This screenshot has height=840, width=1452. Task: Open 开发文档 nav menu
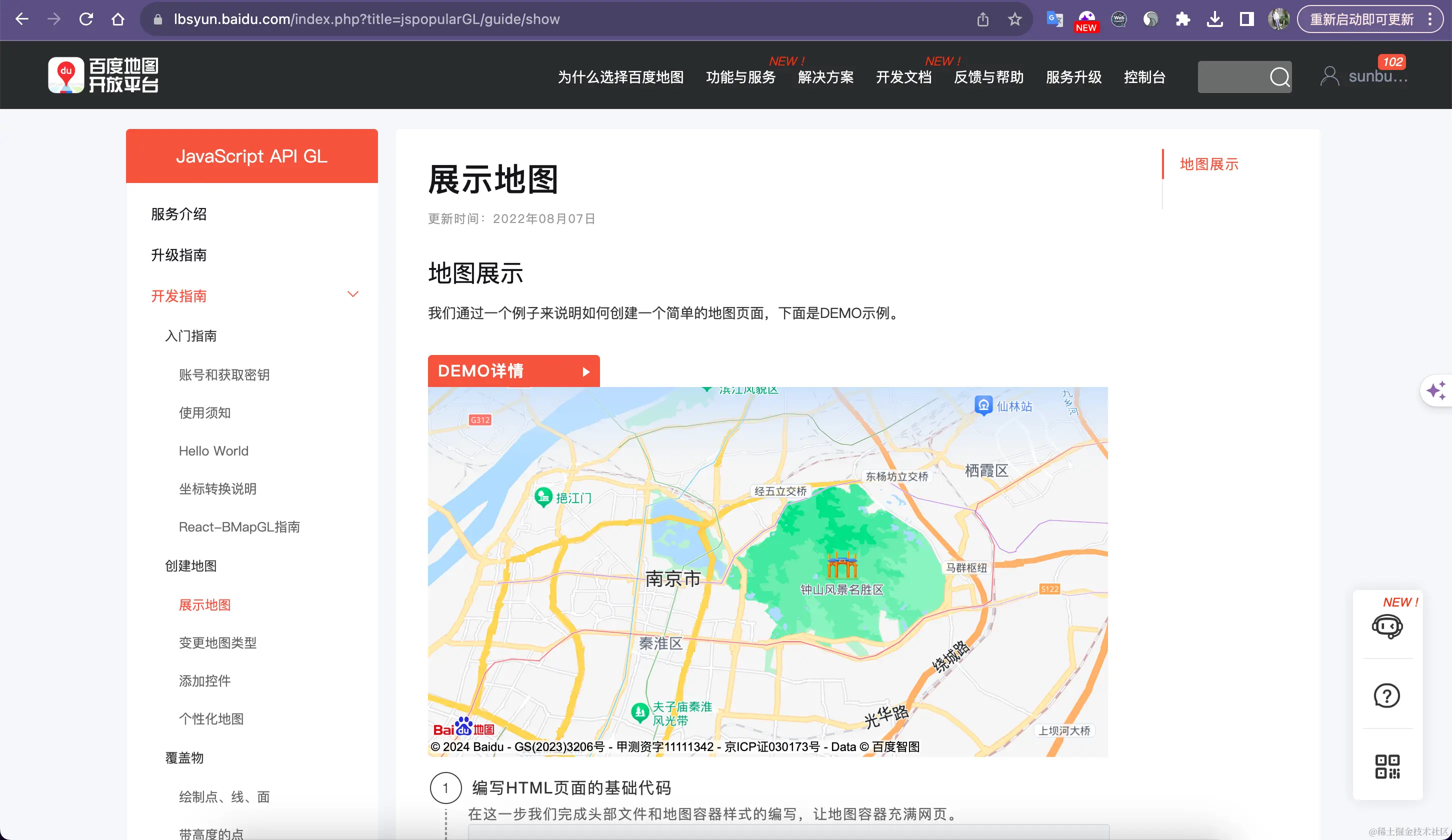[x=903, y=77]
